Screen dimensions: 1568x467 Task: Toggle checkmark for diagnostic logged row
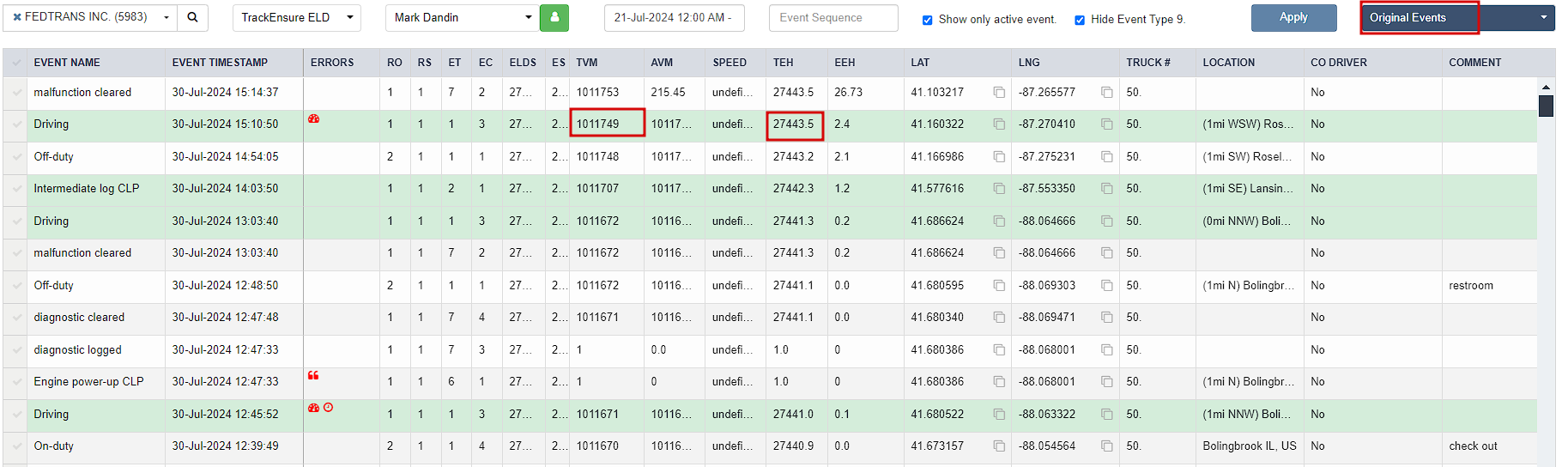coord(15,350)
